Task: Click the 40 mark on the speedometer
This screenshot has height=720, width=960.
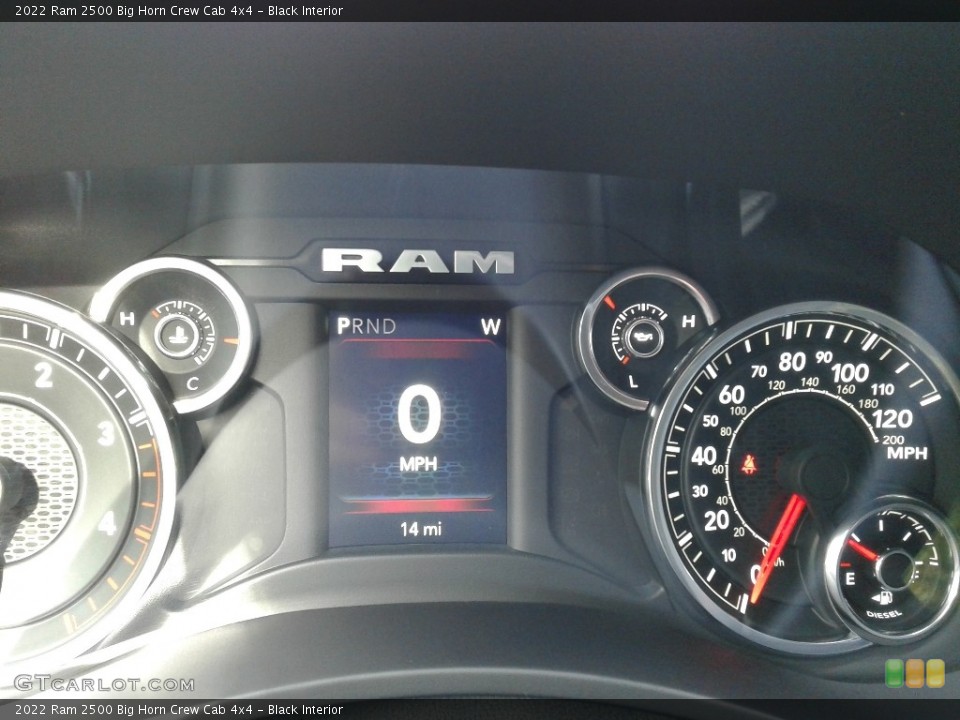Action: tap(703, 456)
